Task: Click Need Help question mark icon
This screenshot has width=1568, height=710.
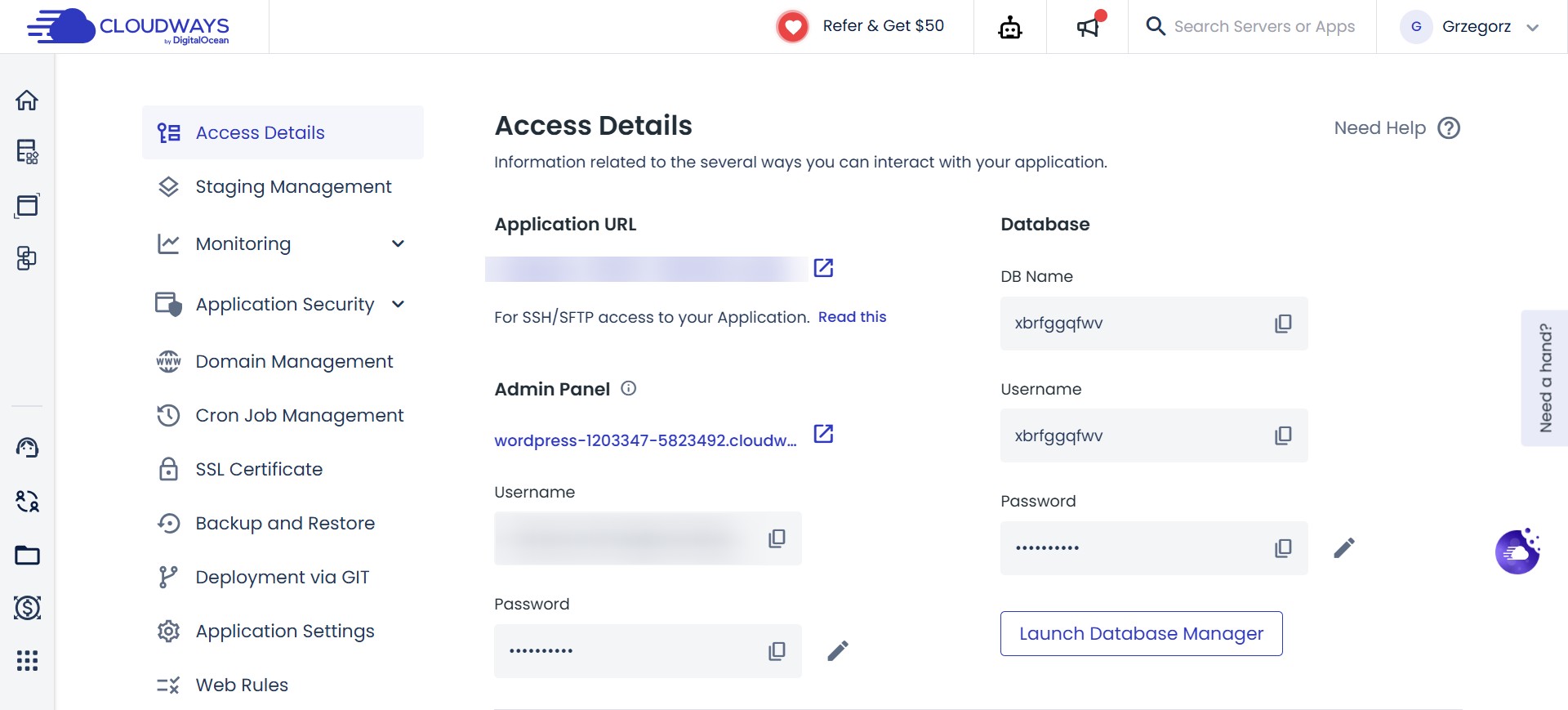Action: coord(1449,128)
